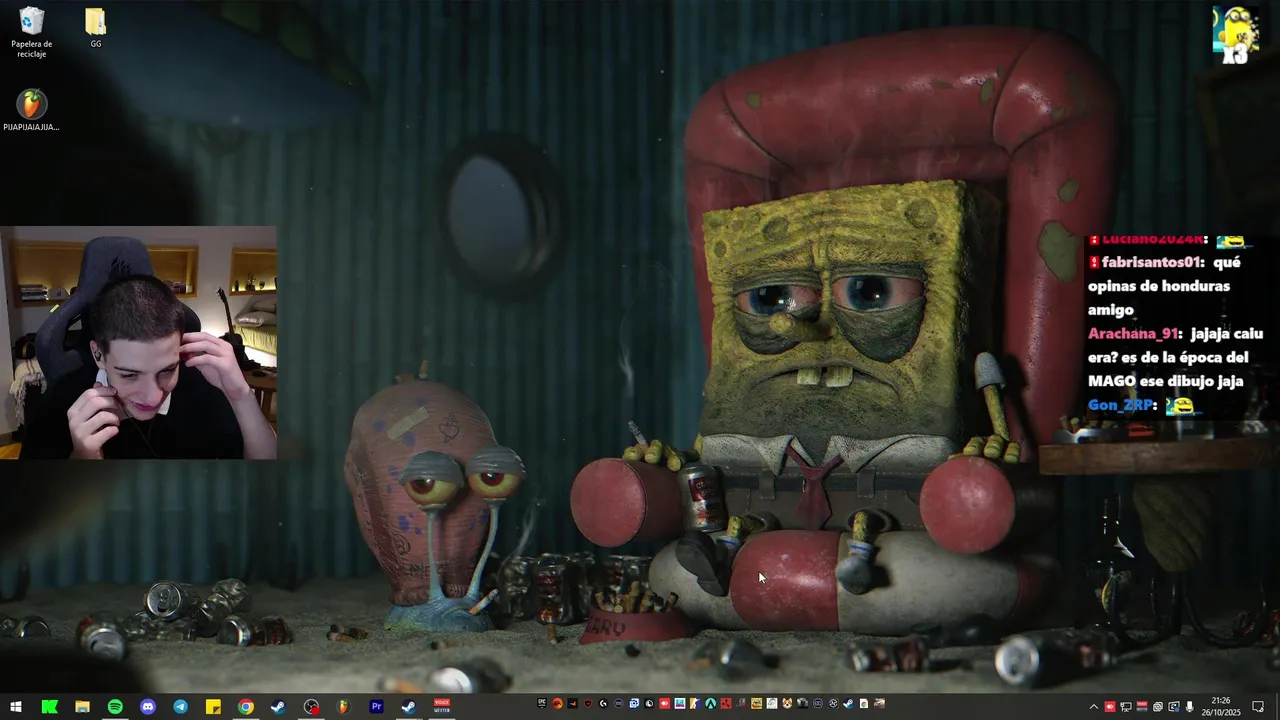Select the GG folder on desktop
Viewport: 1280px width, 720px height.
[x=96, y=28]
